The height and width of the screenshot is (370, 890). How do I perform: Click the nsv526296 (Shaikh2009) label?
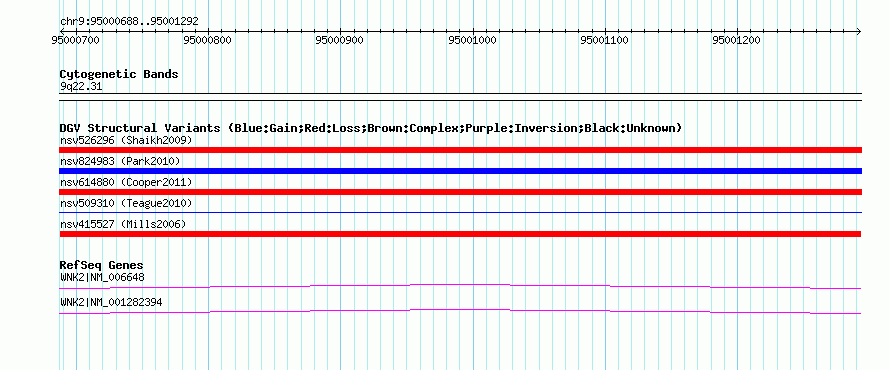[126, 140]
